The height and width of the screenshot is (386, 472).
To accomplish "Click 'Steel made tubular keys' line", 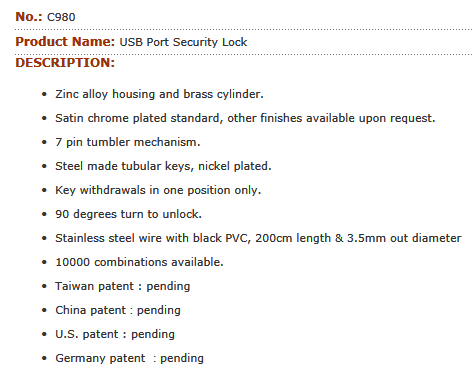I will [x=163, y=166].
